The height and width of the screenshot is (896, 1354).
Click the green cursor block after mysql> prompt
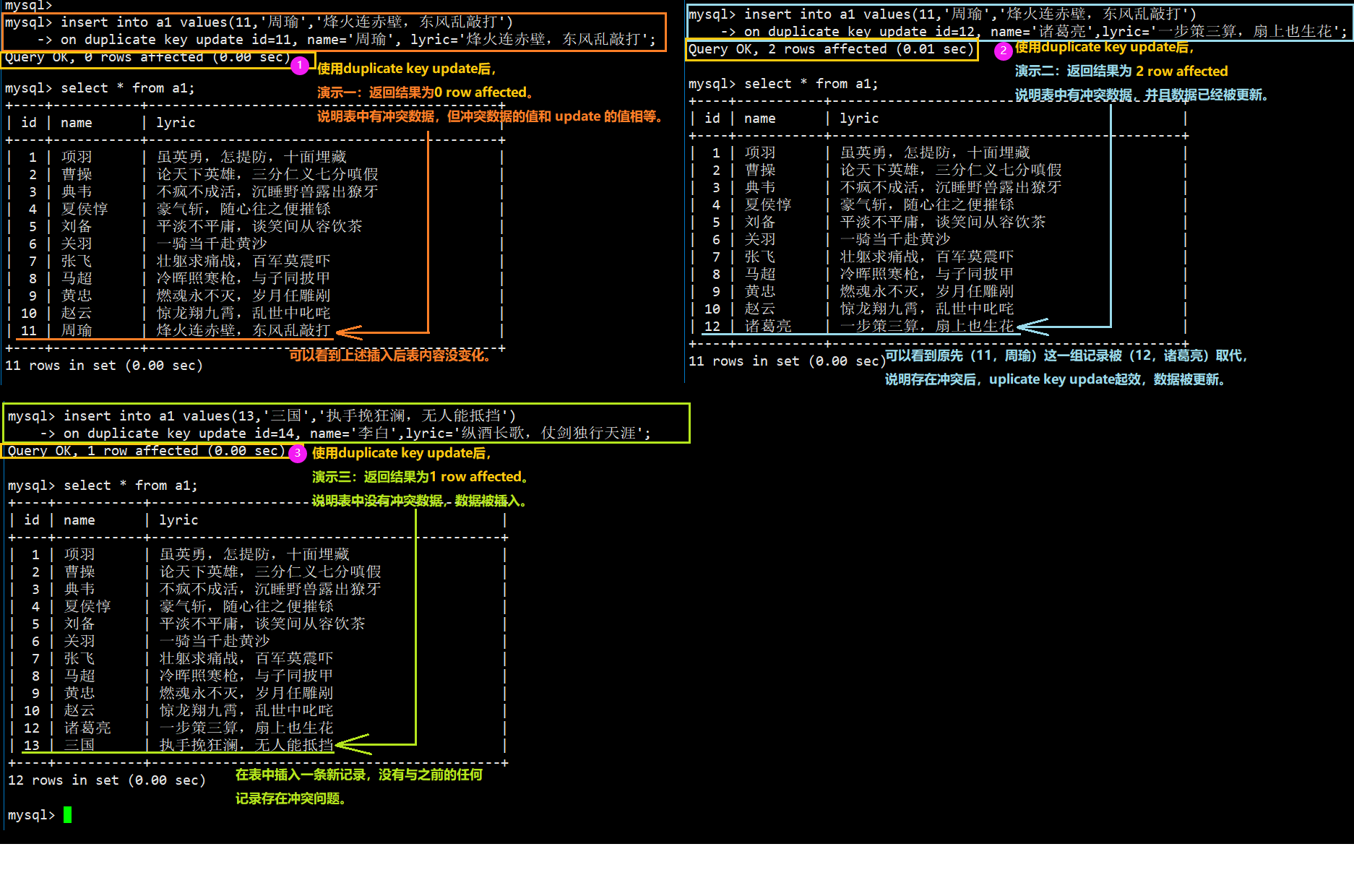click(x=67, y=815)
